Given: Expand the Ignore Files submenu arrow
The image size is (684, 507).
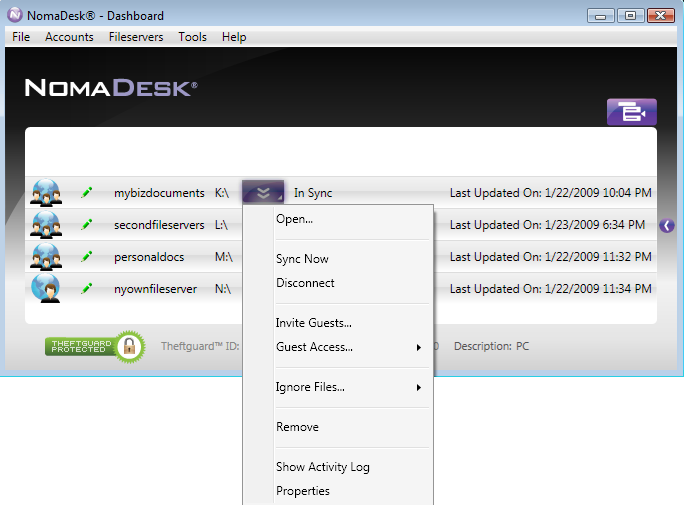Looking at the screenshot, I should pyautogui.click(x=419, y=387).
